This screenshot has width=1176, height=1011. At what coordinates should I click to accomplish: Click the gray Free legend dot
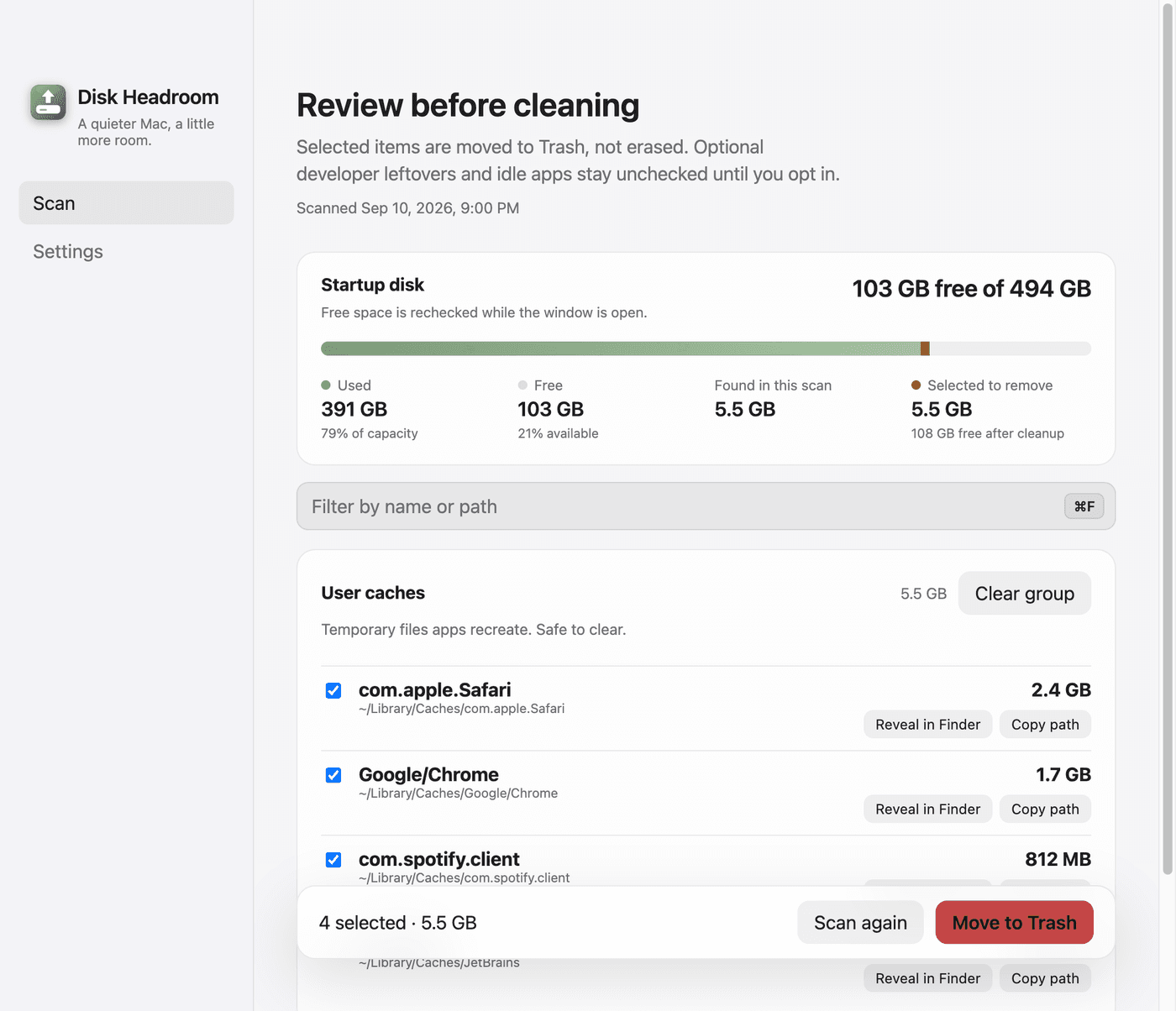(x=522, y=385)
